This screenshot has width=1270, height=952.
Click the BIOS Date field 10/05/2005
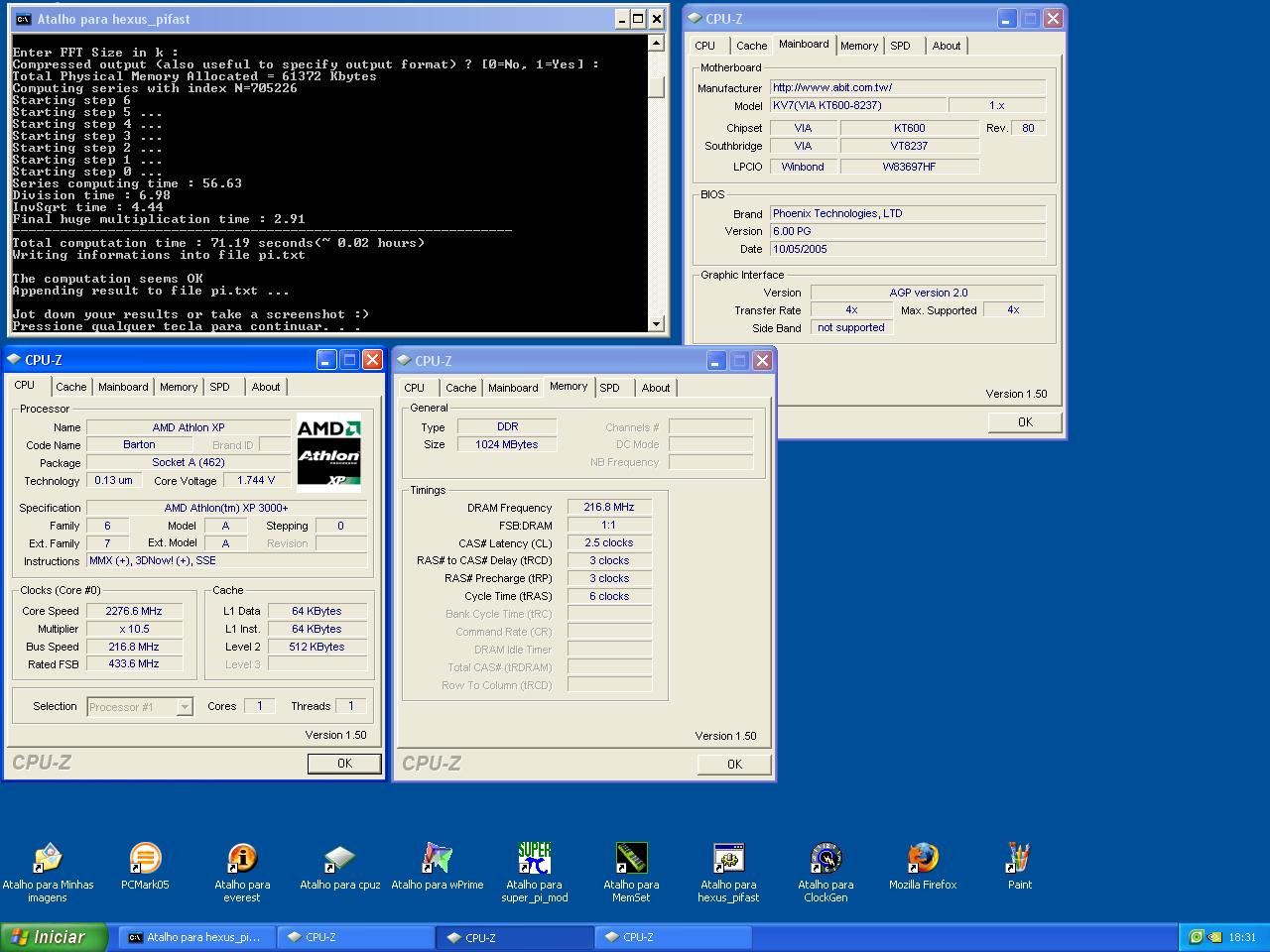908,249
